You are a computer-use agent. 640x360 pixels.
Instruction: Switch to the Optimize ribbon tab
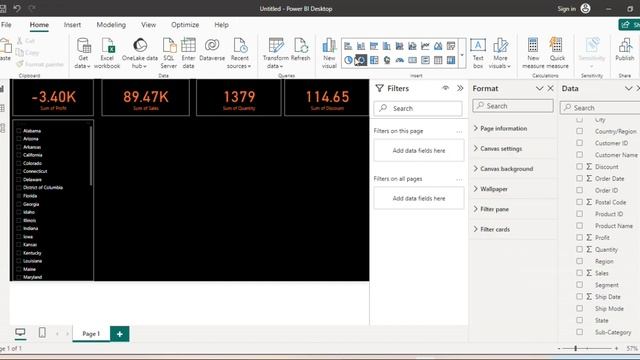click(185, 25)
